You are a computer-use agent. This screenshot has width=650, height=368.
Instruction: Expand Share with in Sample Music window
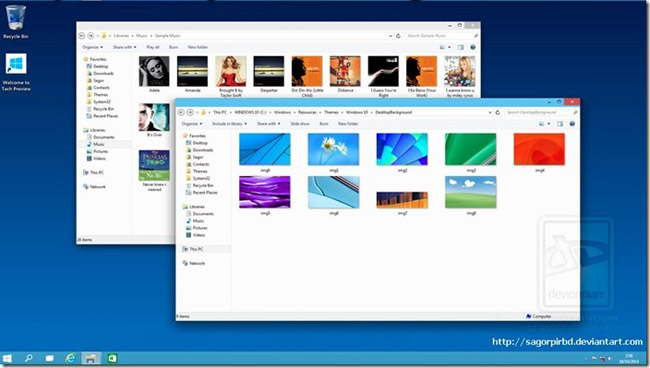124,47
